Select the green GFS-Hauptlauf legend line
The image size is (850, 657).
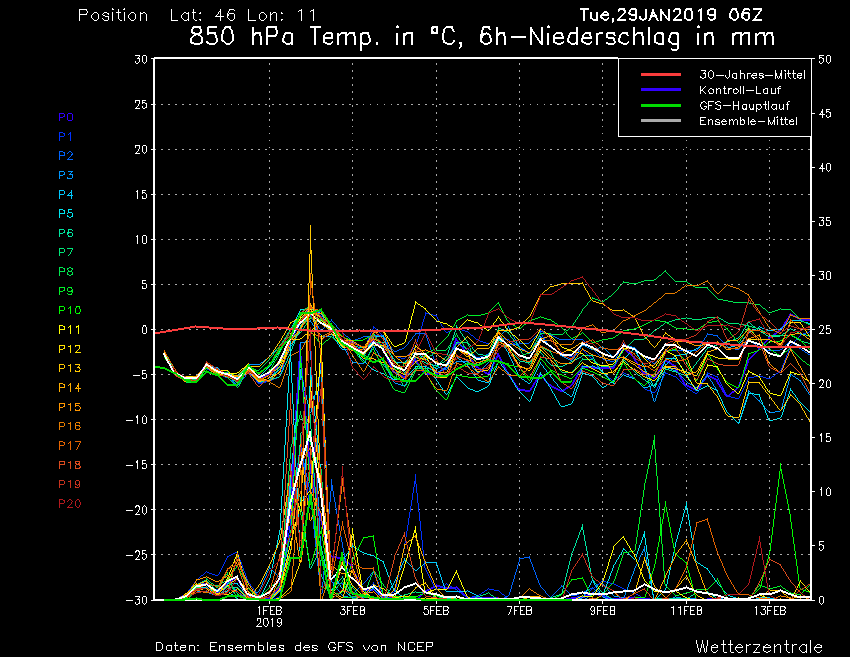point(661,106)
